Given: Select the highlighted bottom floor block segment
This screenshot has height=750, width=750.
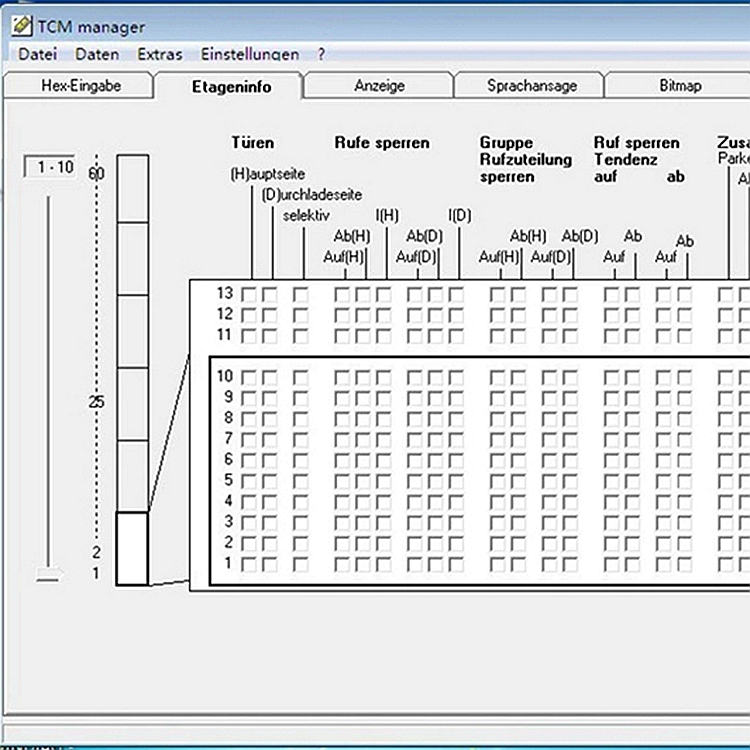Looking at the screenshot, I should point(132,549).
